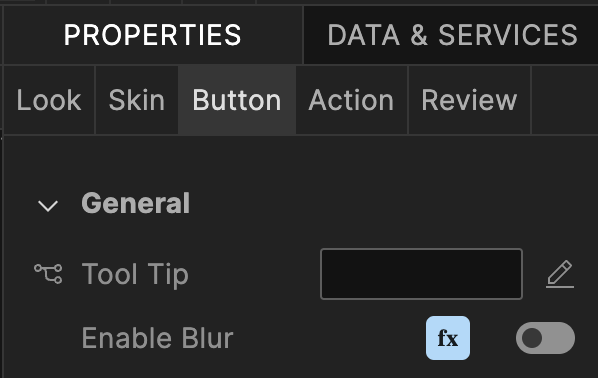Click inside the Tool Tip text field
The image size is (598, 378).
pos(421,274)
